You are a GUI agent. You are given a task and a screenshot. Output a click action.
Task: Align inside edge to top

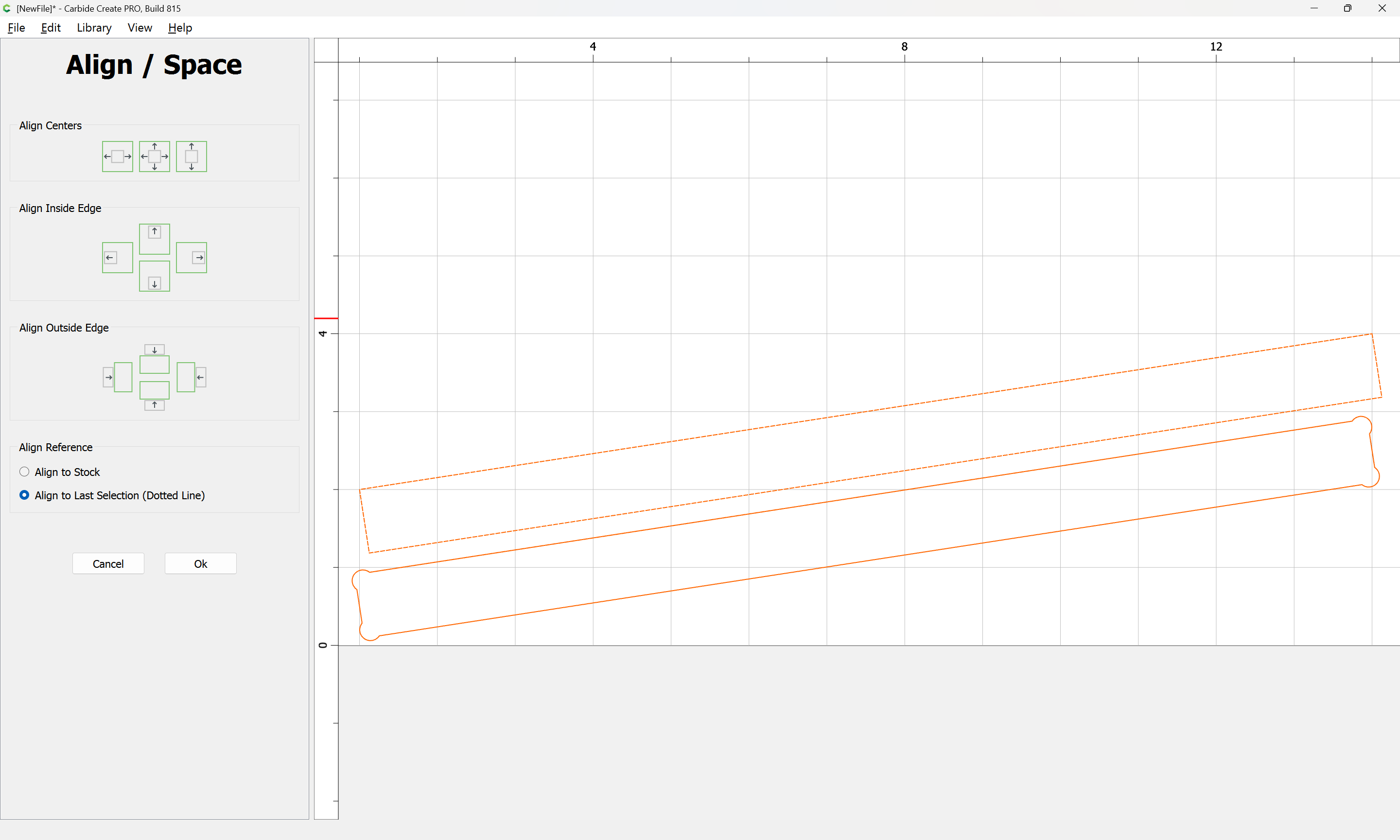155,239
